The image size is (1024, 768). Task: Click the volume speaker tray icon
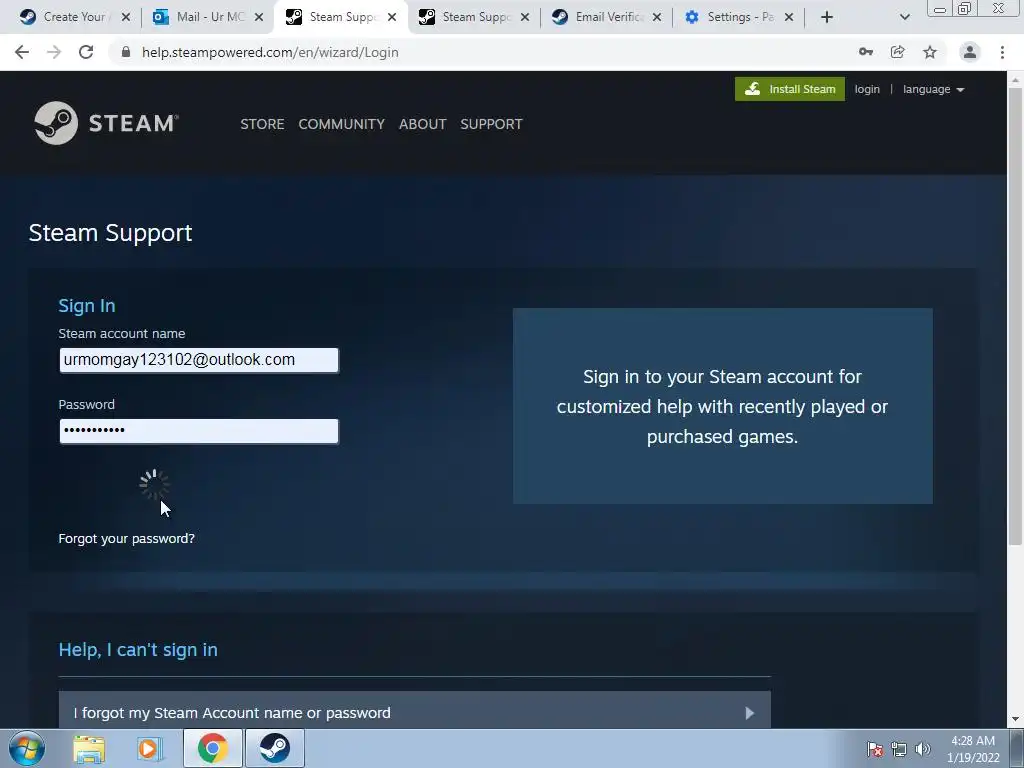point(922,748)
